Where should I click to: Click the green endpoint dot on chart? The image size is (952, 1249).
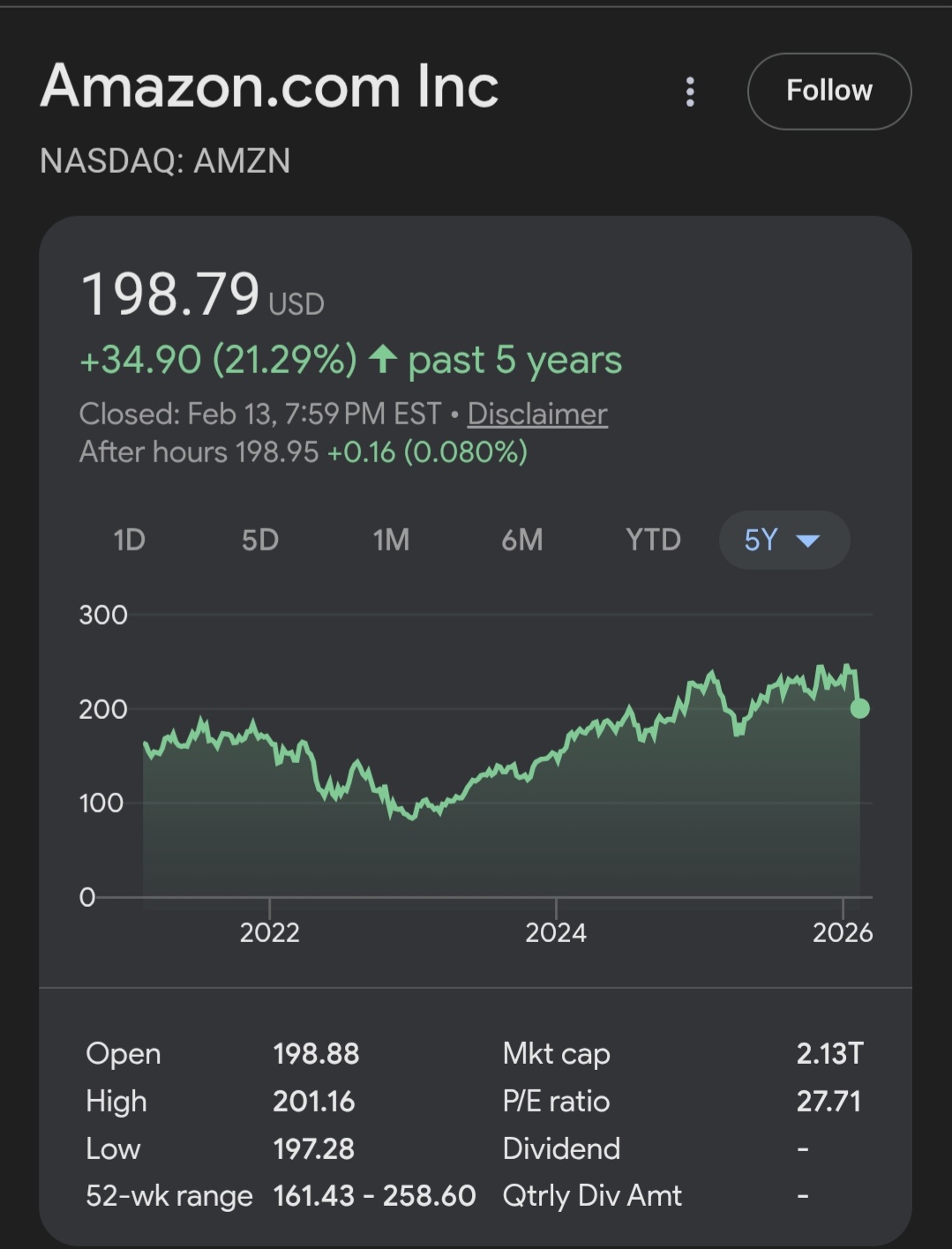pyautogui.click(x=859, y=708)
